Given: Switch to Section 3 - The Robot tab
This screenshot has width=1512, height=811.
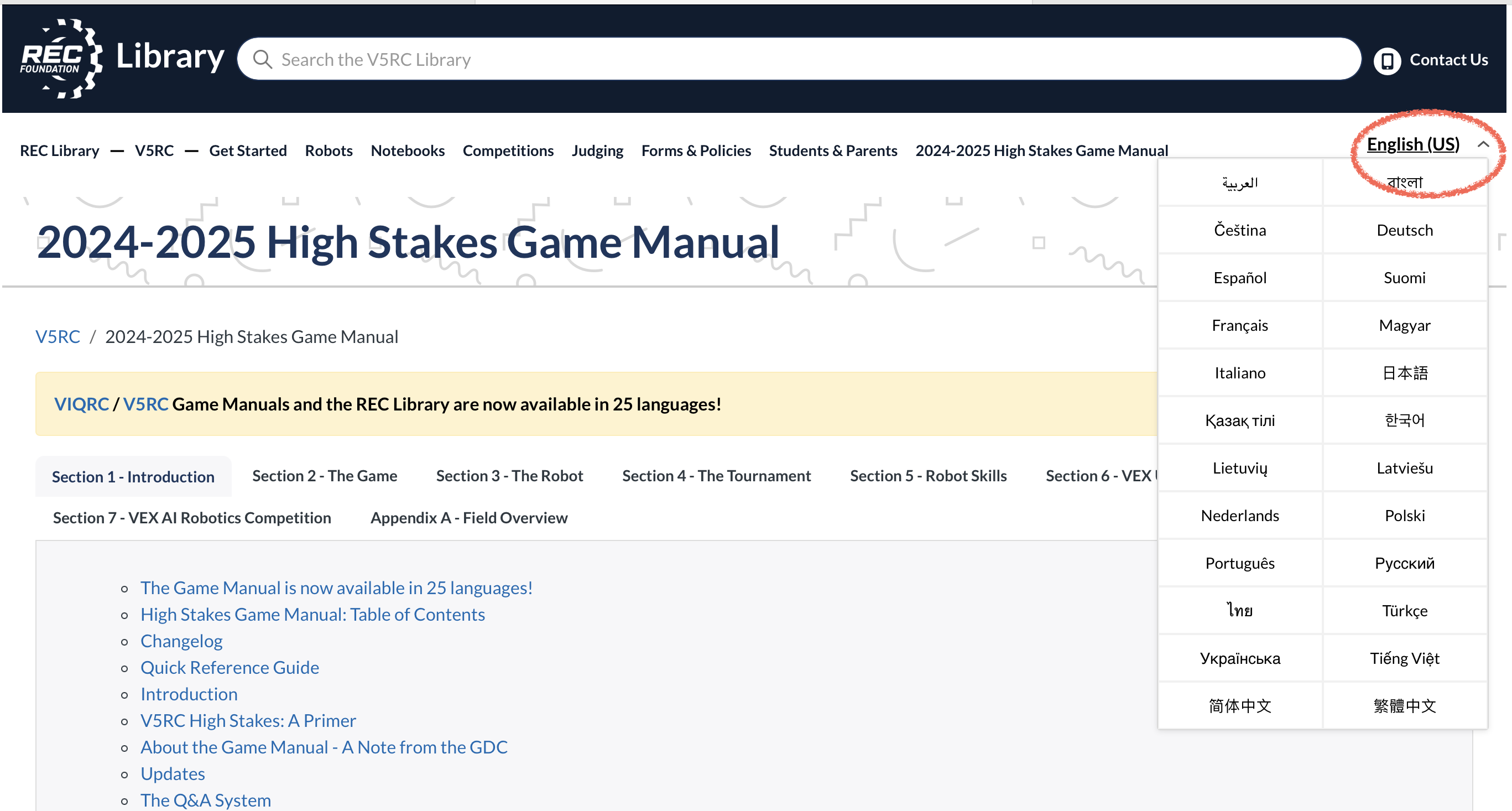Looking at the screenshot, I should 509,476.
